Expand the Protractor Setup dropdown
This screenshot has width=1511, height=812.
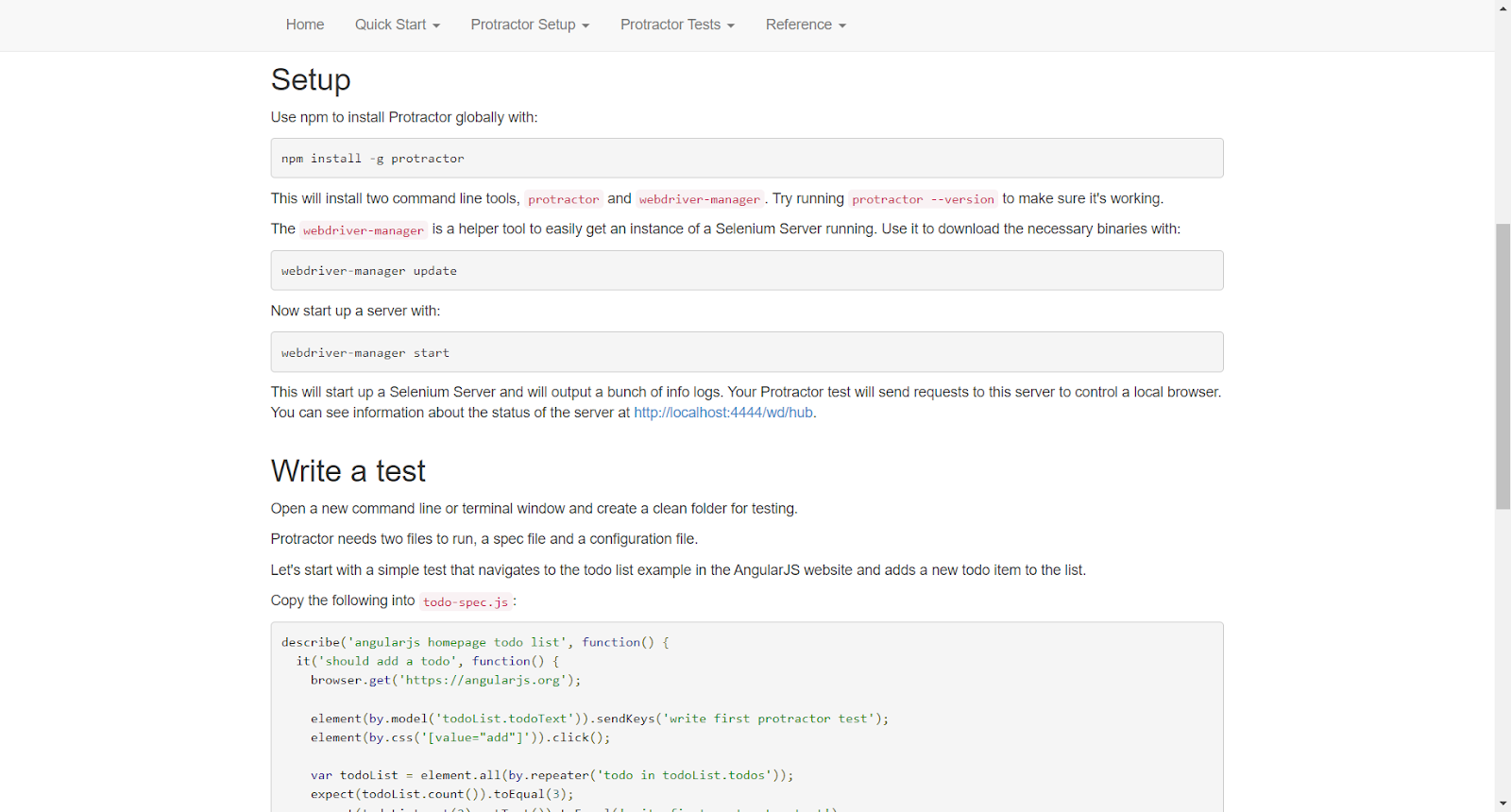[x=530, y=25]
